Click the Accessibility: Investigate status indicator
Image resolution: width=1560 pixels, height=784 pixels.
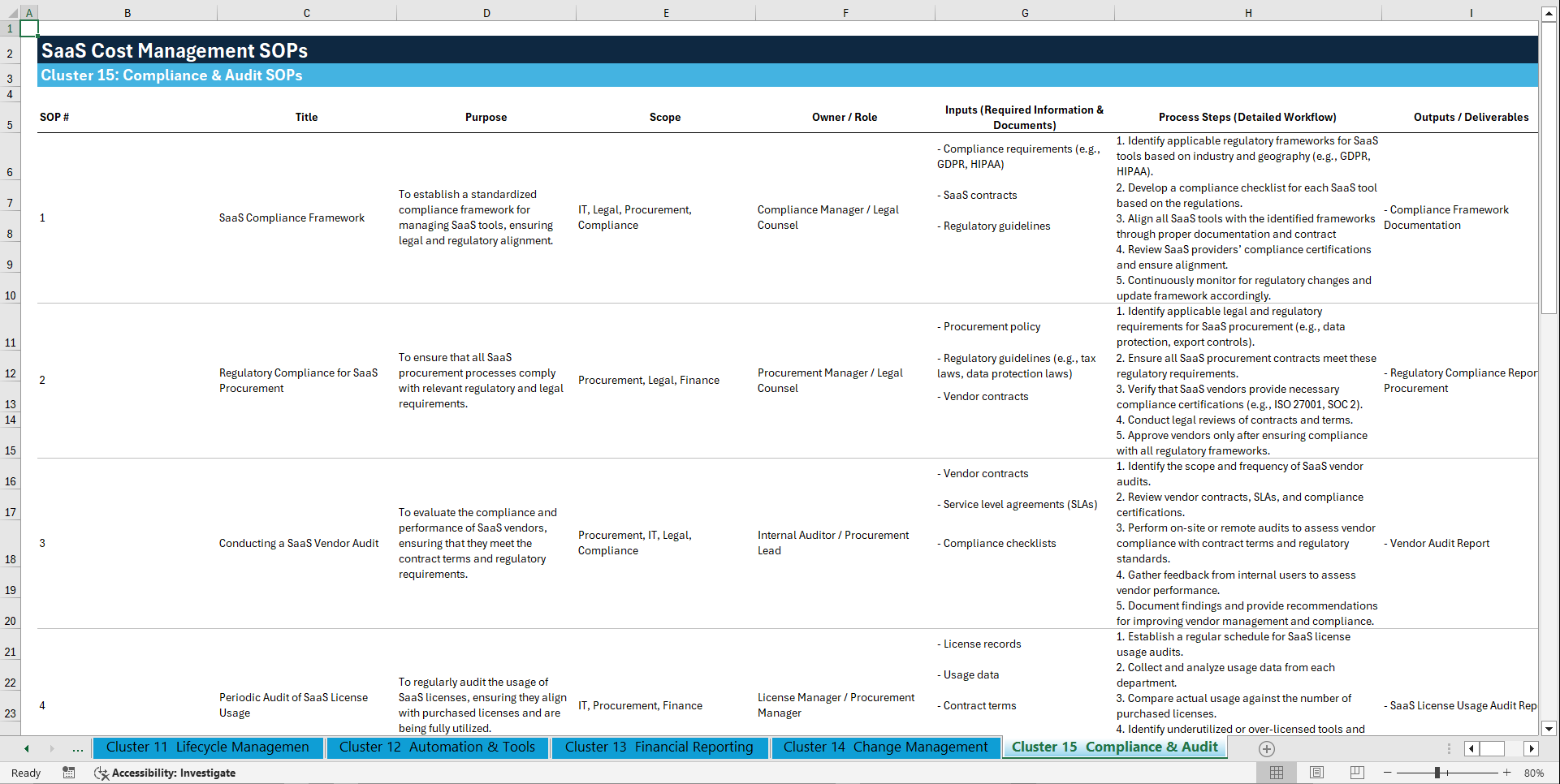[x=165, y=773]
